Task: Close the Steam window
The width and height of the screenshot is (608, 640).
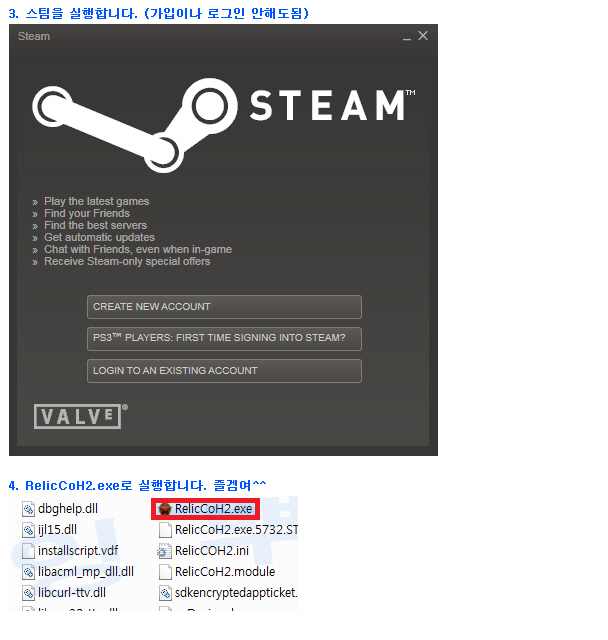Action: pyautogui.click(x=423, y=36)
